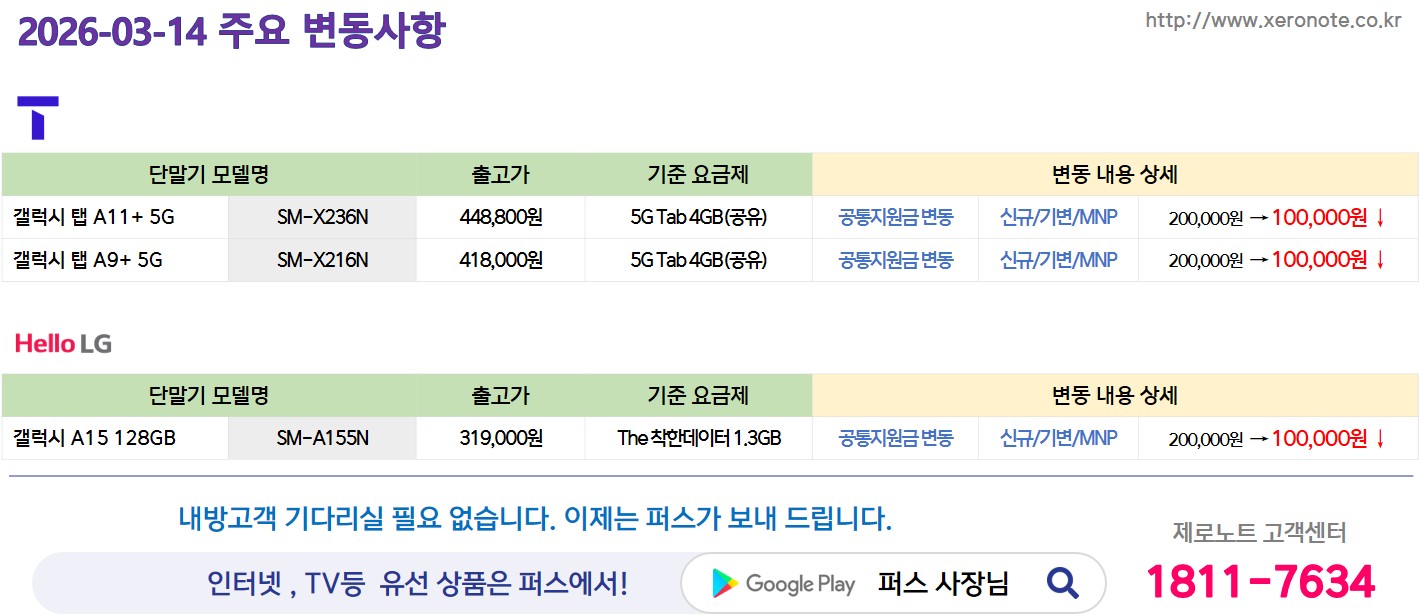Click the 퍼스 사장님 search field
Screen dimensions: 1419x616
point(943,583)
